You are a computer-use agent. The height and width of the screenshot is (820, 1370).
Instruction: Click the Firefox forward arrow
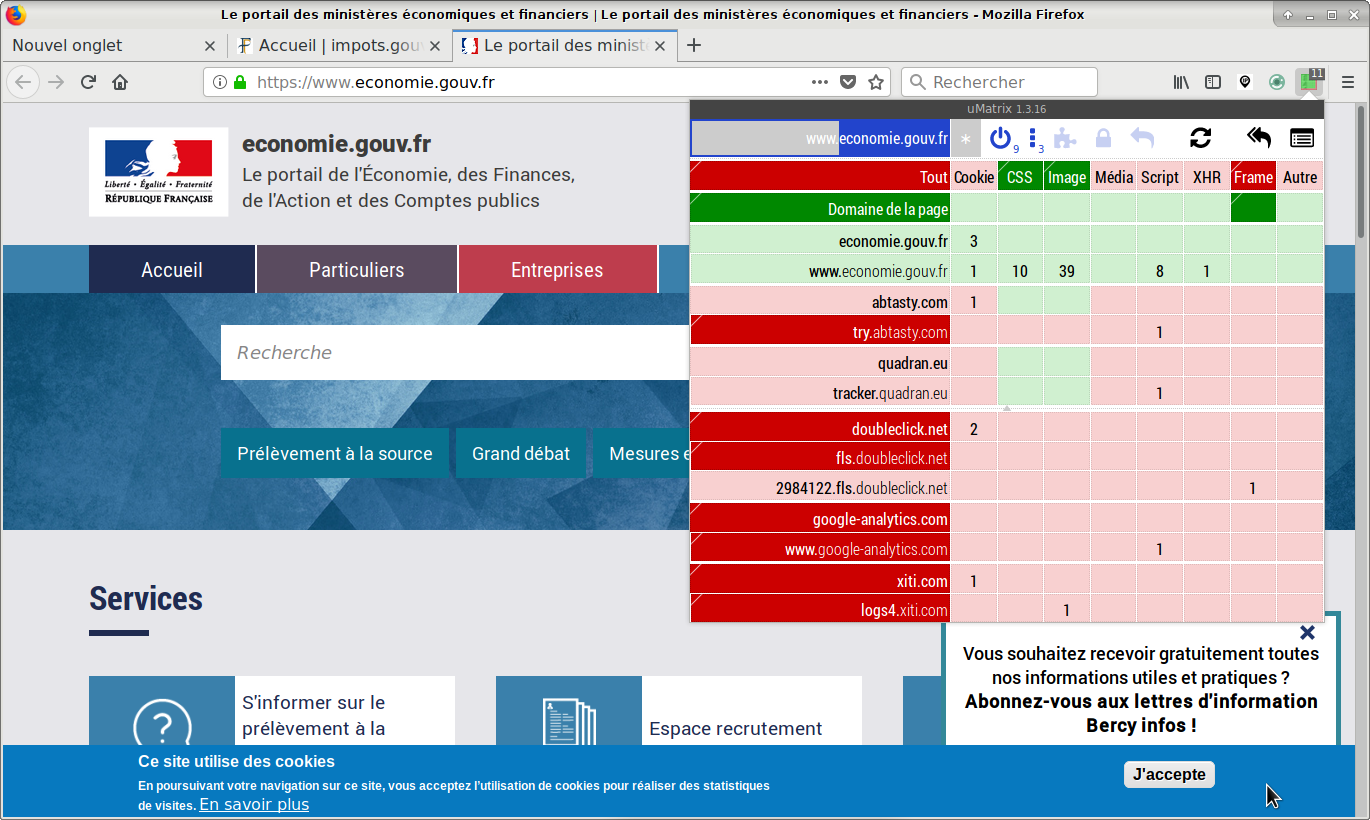pos(56,82)
